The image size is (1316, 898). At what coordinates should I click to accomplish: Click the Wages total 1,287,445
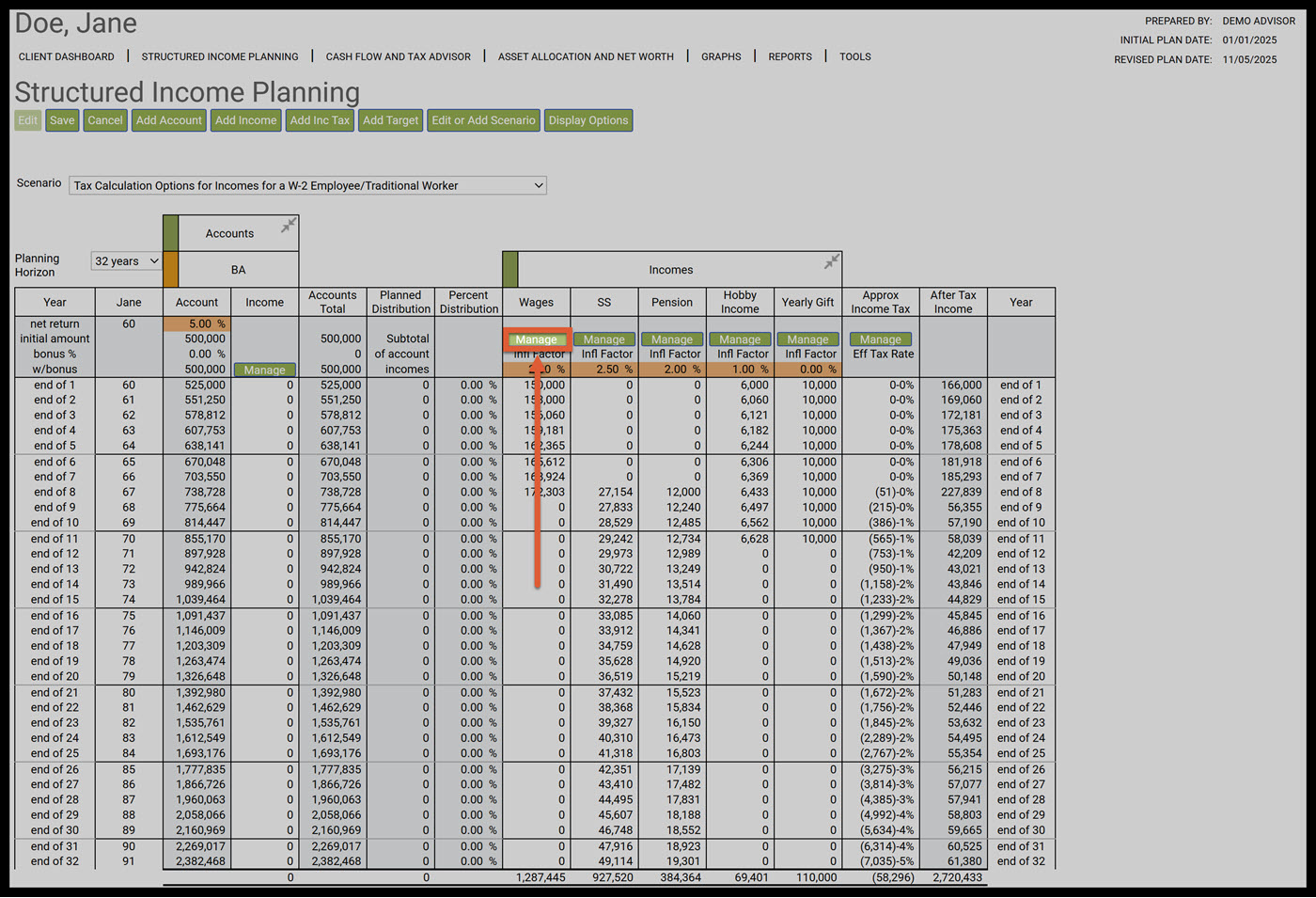[x=540, y=877]
